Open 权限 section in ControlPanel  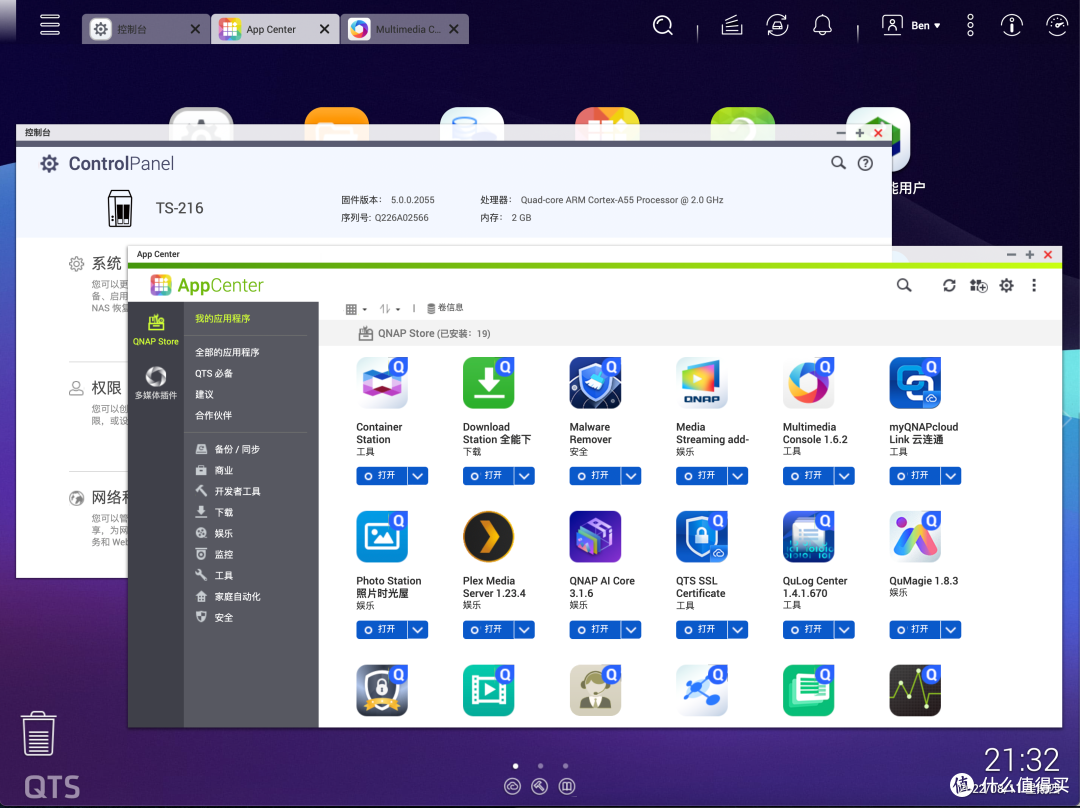click(106, 388)
